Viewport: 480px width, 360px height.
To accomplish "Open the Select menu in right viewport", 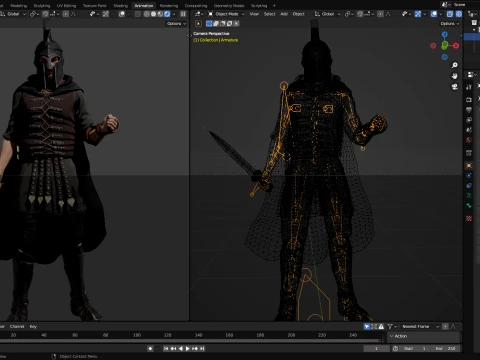I will click(270, 14).
